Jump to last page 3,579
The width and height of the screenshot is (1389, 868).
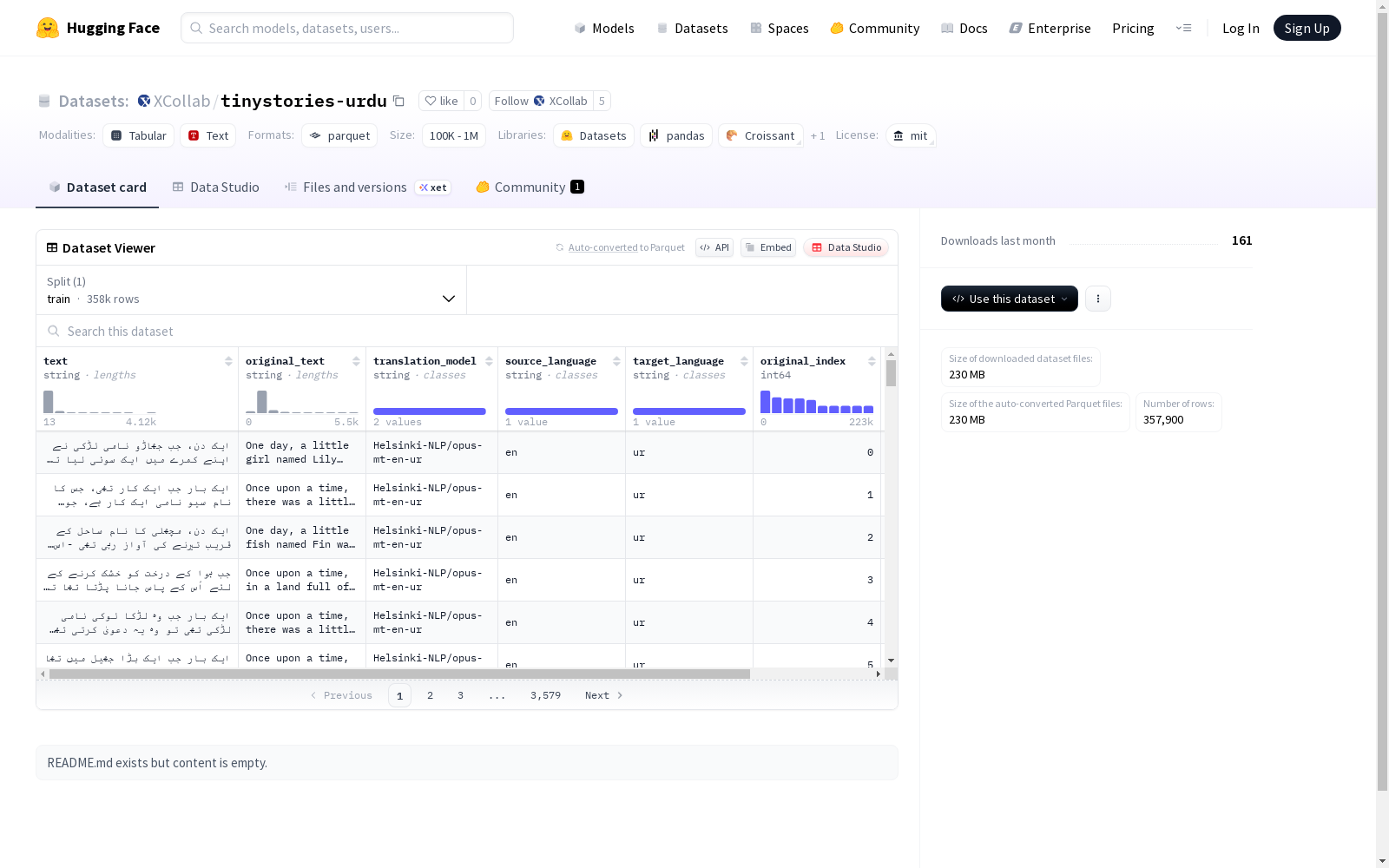point(545,695)
